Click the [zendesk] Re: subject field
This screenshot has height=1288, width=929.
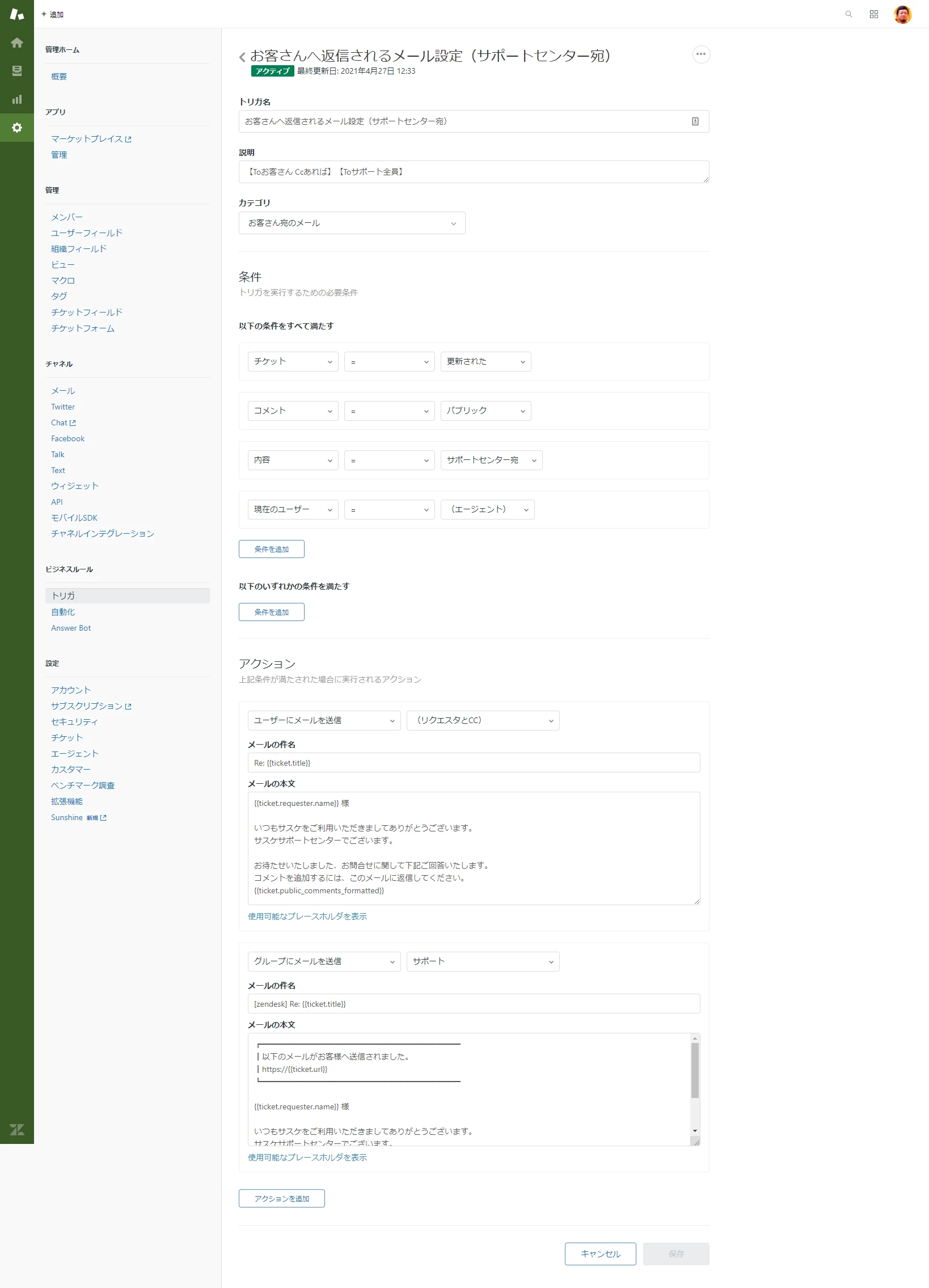tap(474, 1003)
